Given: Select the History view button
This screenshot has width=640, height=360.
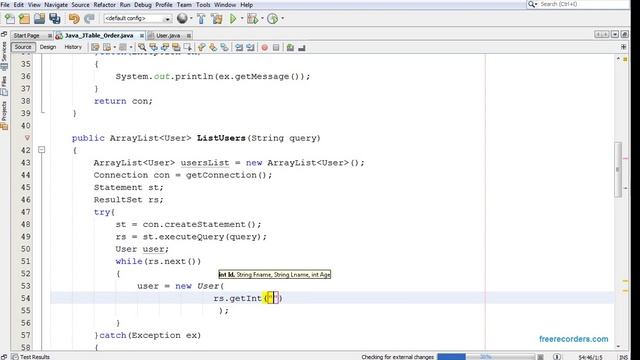Looking at the screenshot, I should pyautogui.click(x=73, y=47).
